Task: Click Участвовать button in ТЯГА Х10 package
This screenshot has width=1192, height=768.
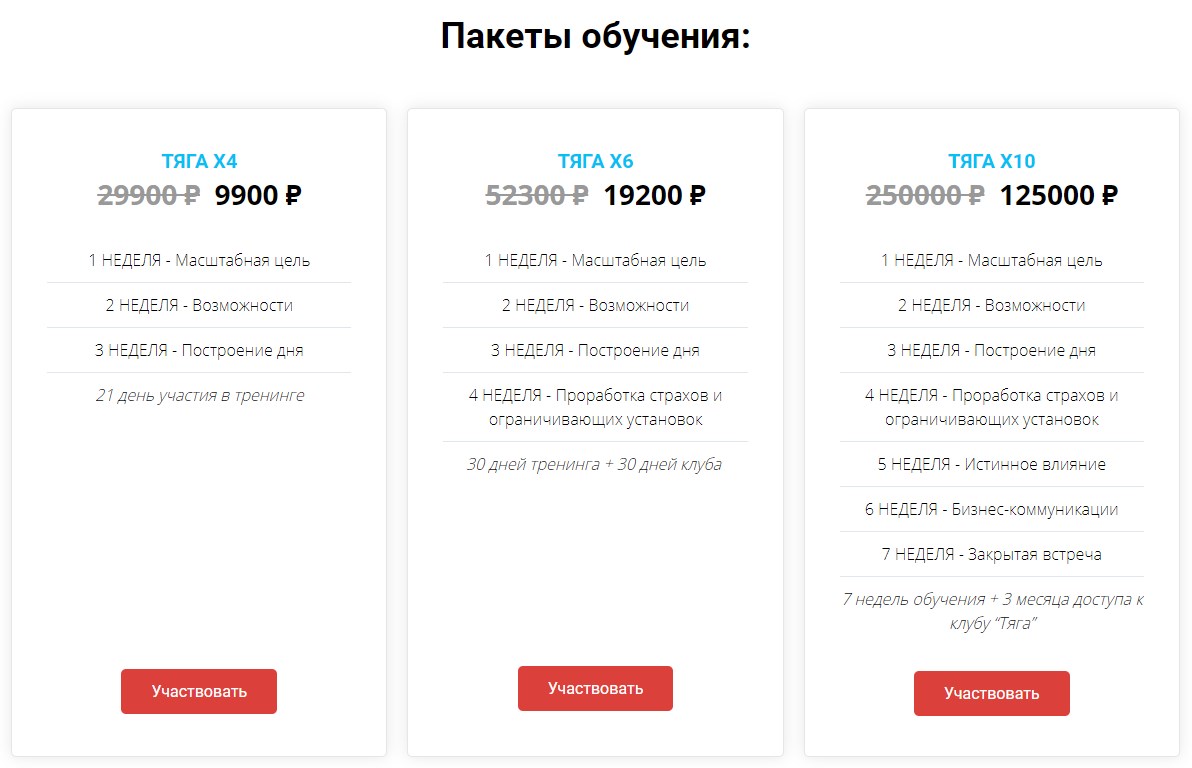Action: [991, 693]
